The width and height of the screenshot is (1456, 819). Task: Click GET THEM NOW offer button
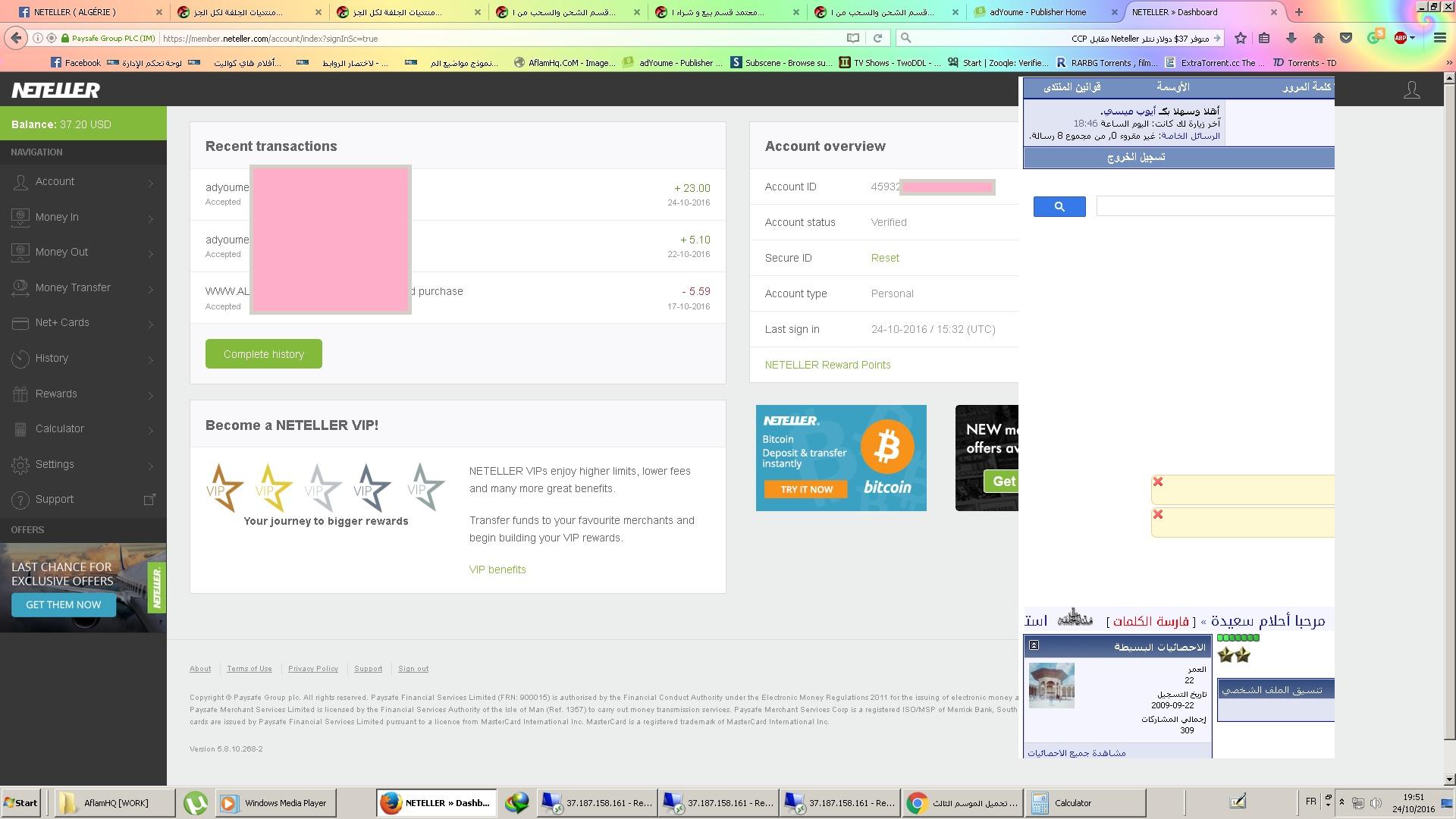tap(64, 605)
